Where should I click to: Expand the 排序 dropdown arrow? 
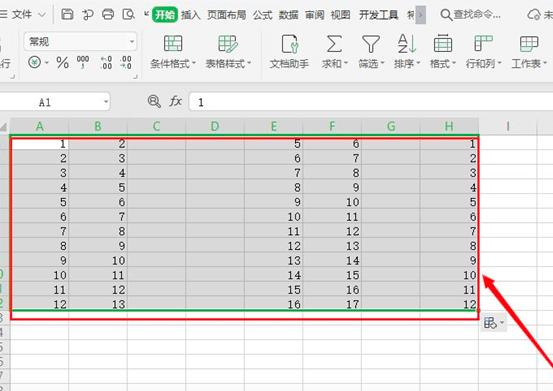tap(418, 63)
